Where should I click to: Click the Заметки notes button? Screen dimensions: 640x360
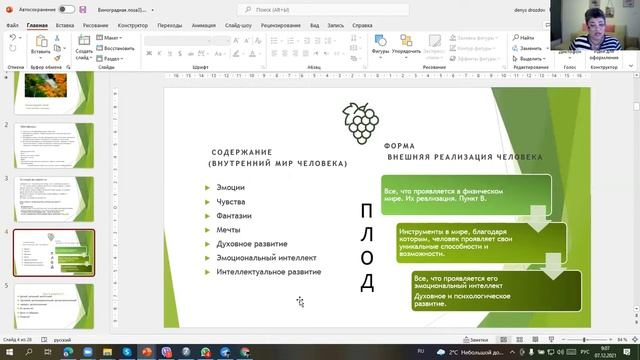coord(476,340)
